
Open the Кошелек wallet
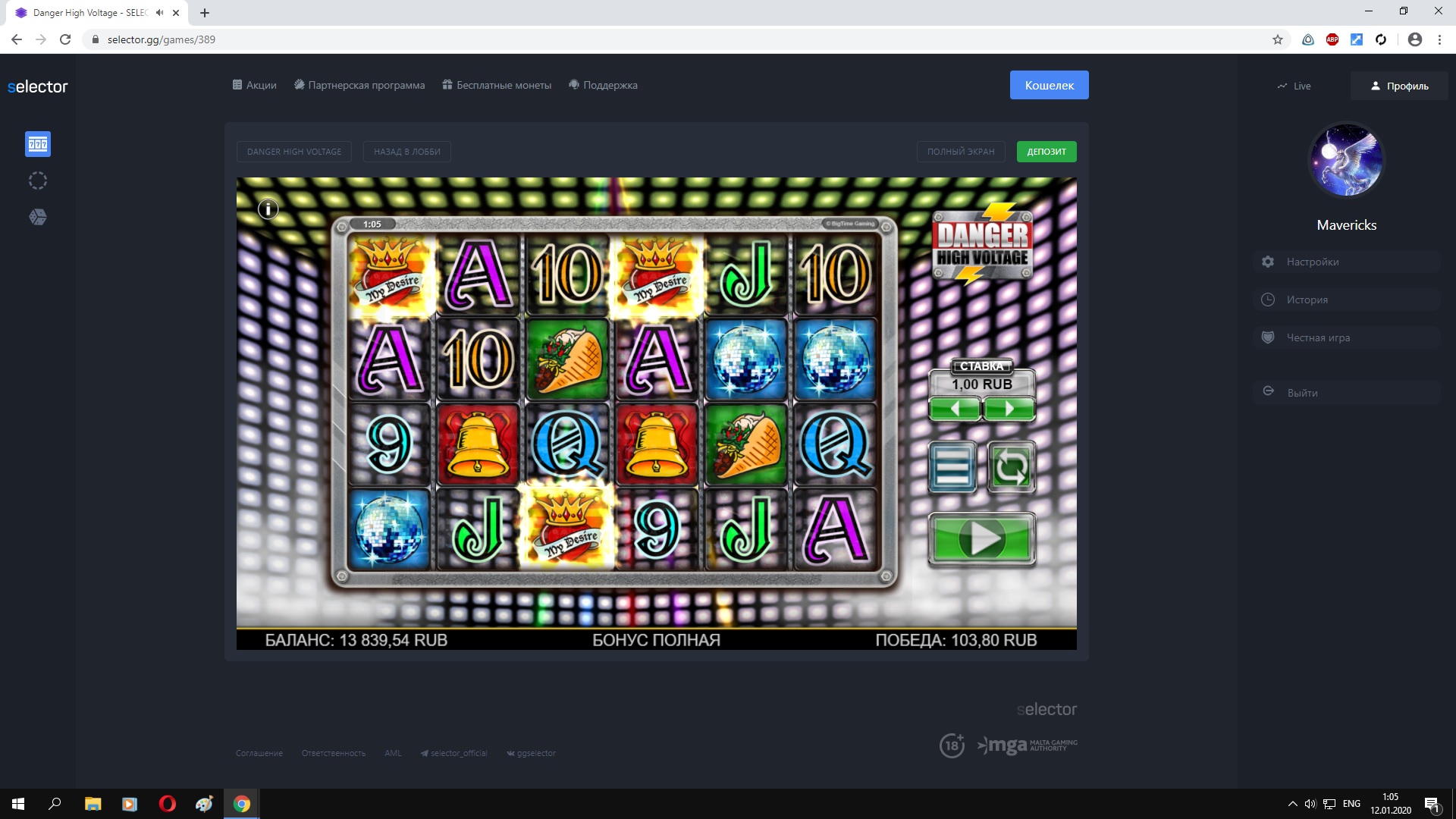[x=1050, y=85]
